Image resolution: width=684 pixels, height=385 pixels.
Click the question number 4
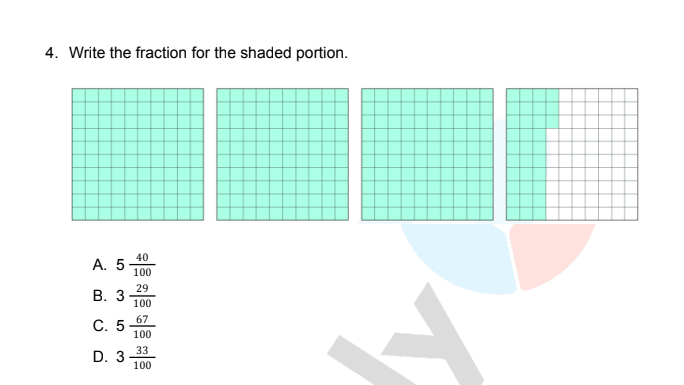(x=51, y=53)
